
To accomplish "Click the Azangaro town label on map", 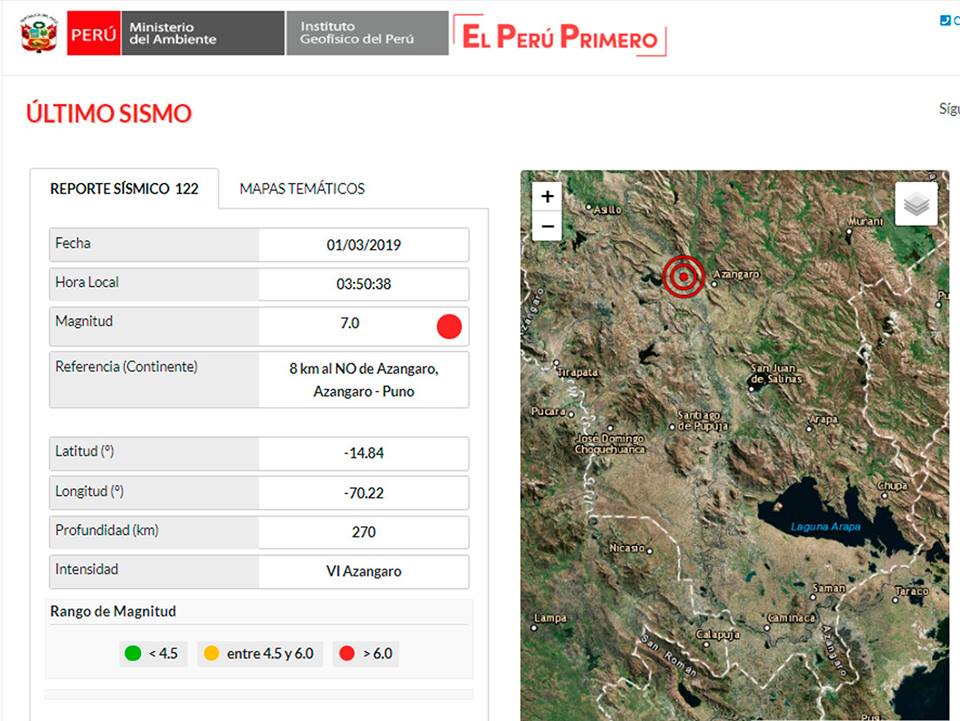I will tap(738, 274).
